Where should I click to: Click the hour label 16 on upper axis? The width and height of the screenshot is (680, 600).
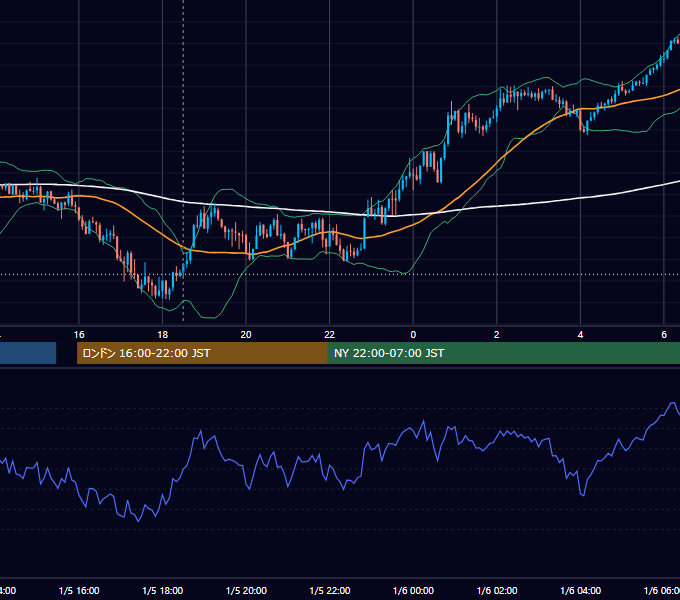pos(79,335)
